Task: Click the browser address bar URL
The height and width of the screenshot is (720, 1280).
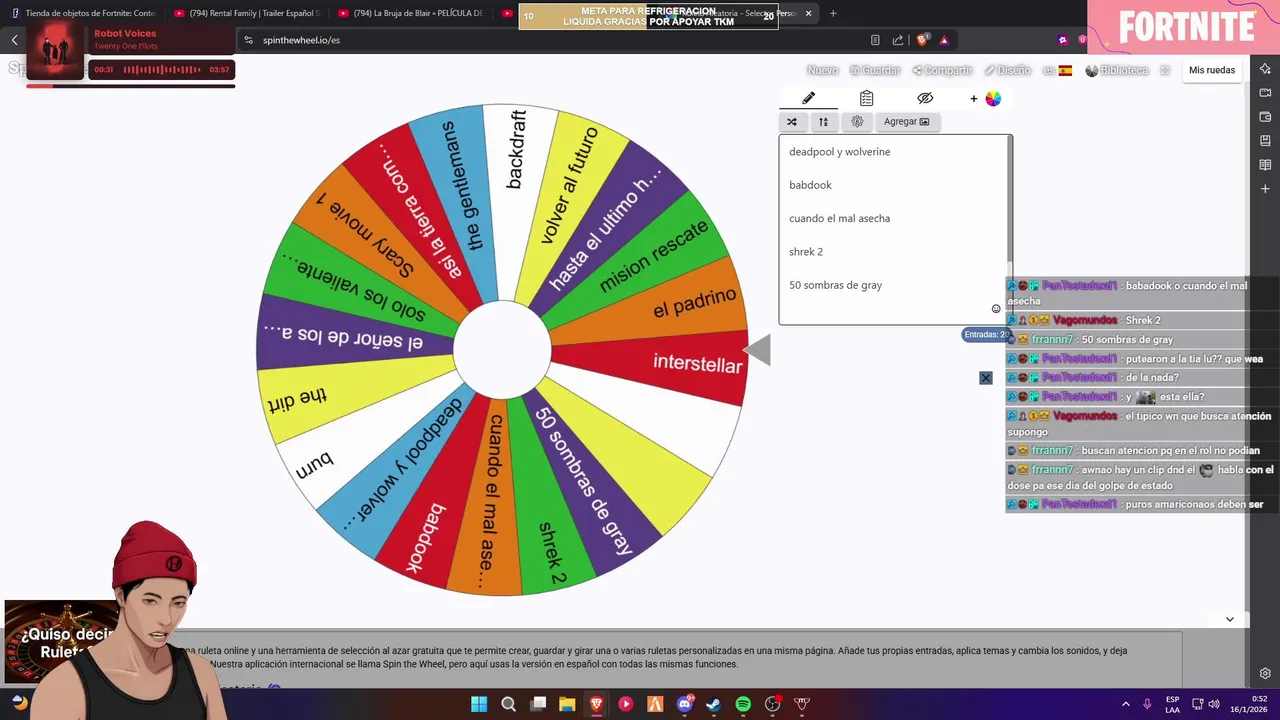Action: point(301,40)
